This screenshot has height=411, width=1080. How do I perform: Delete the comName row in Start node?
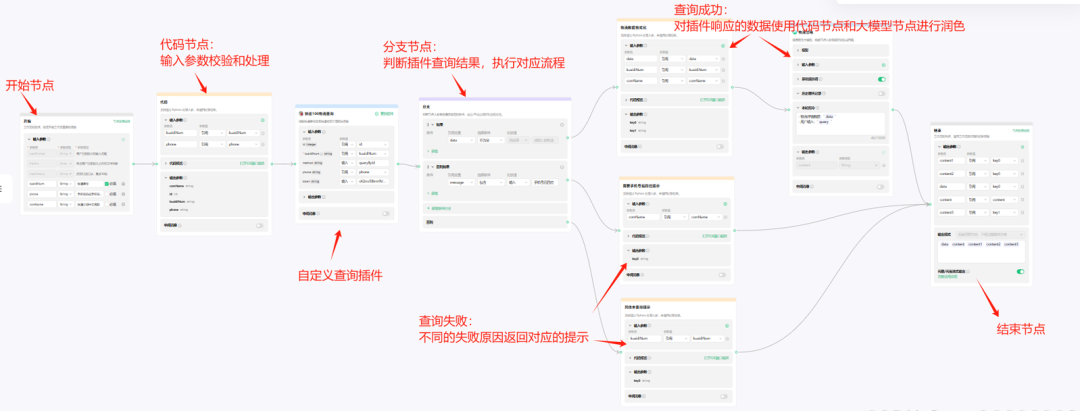pyautogui.click(x=123, y=204)
